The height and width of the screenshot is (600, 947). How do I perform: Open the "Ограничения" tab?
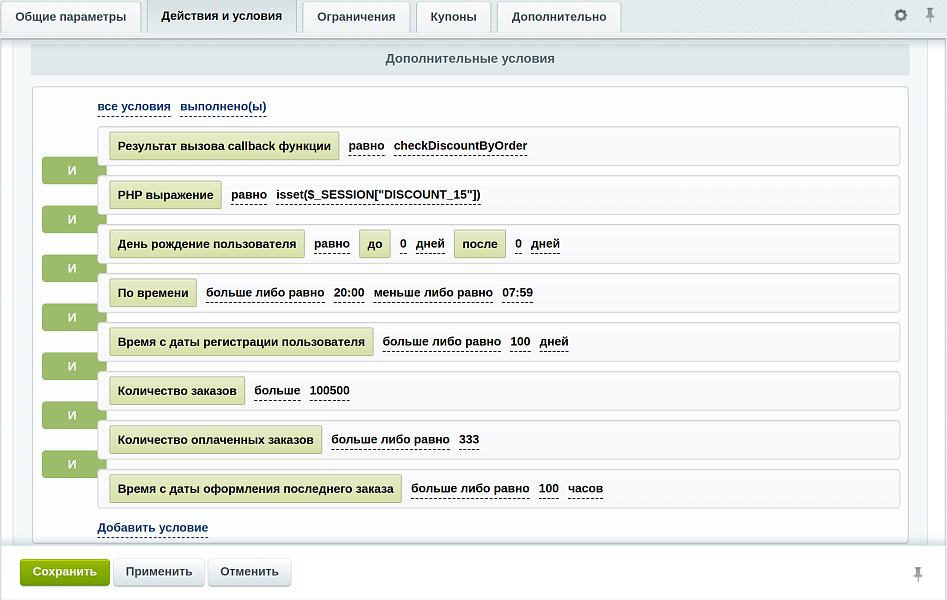point(356,17)
